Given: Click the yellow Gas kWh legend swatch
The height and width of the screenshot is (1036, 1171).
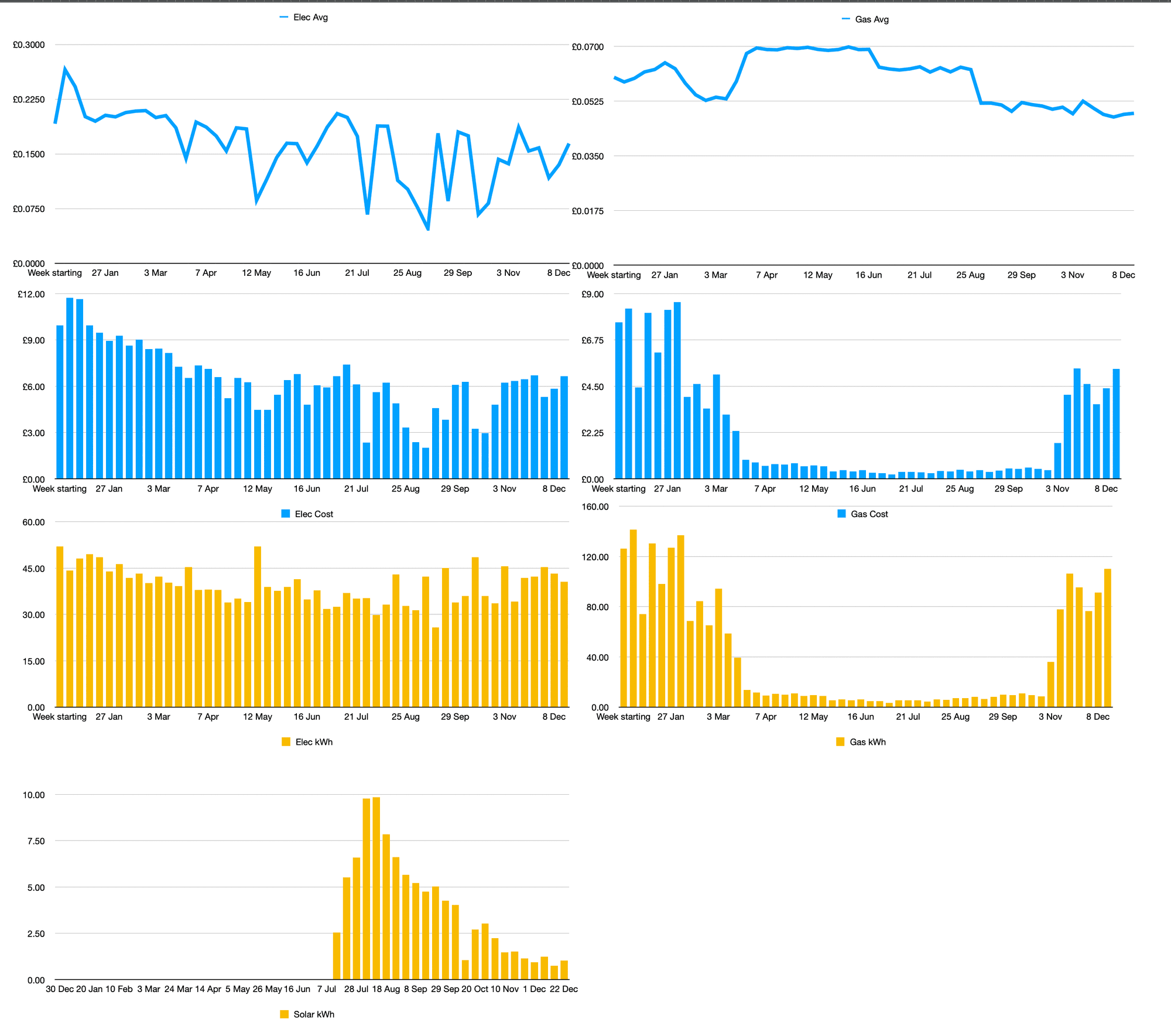Looking at the screenshot, I should point(839,741).
